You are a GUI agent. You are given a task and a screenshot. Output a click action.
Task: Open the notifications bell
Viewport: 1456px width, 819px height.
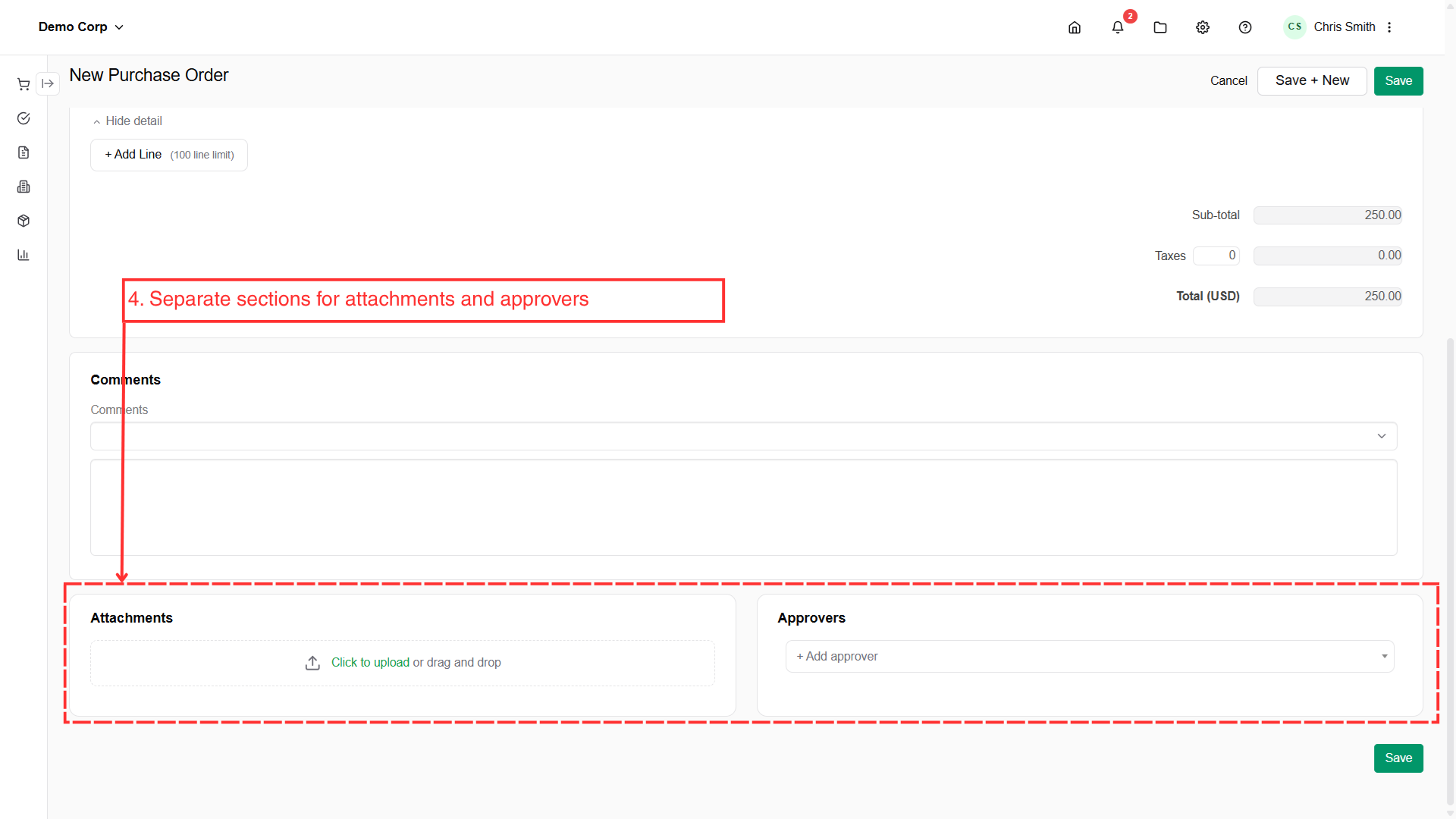coord(1118,27)
